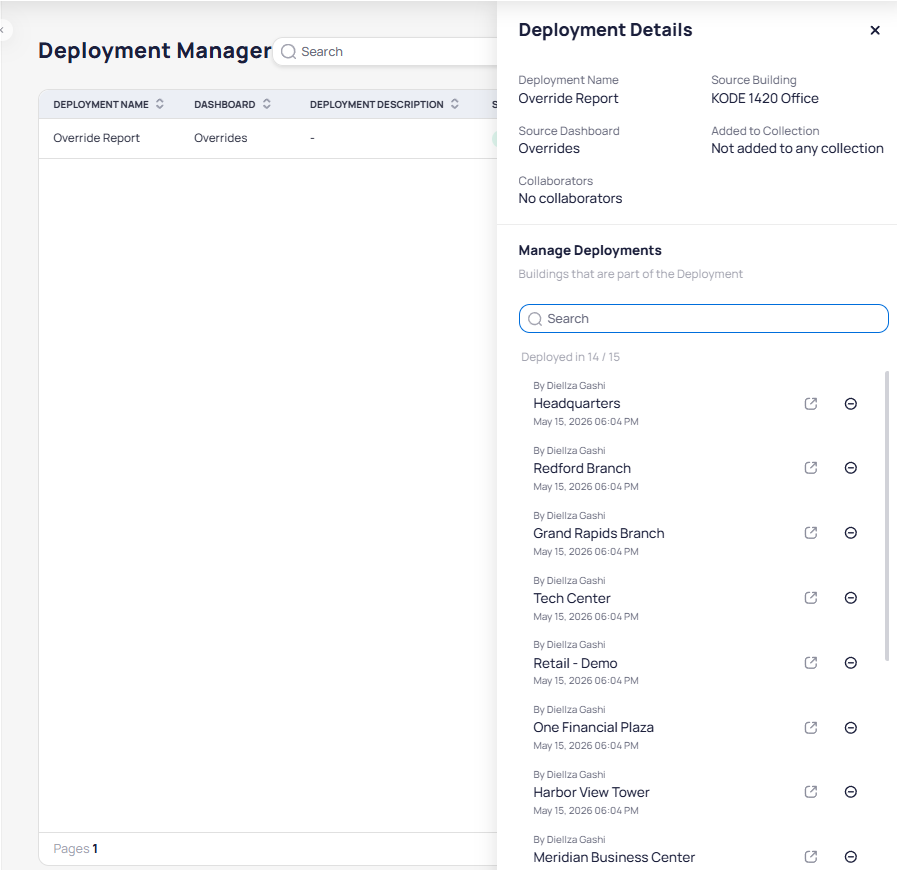Viewport: 897px width, 870px height.
Task: Close the Deployment Details panel
Action: coord(874,30)
